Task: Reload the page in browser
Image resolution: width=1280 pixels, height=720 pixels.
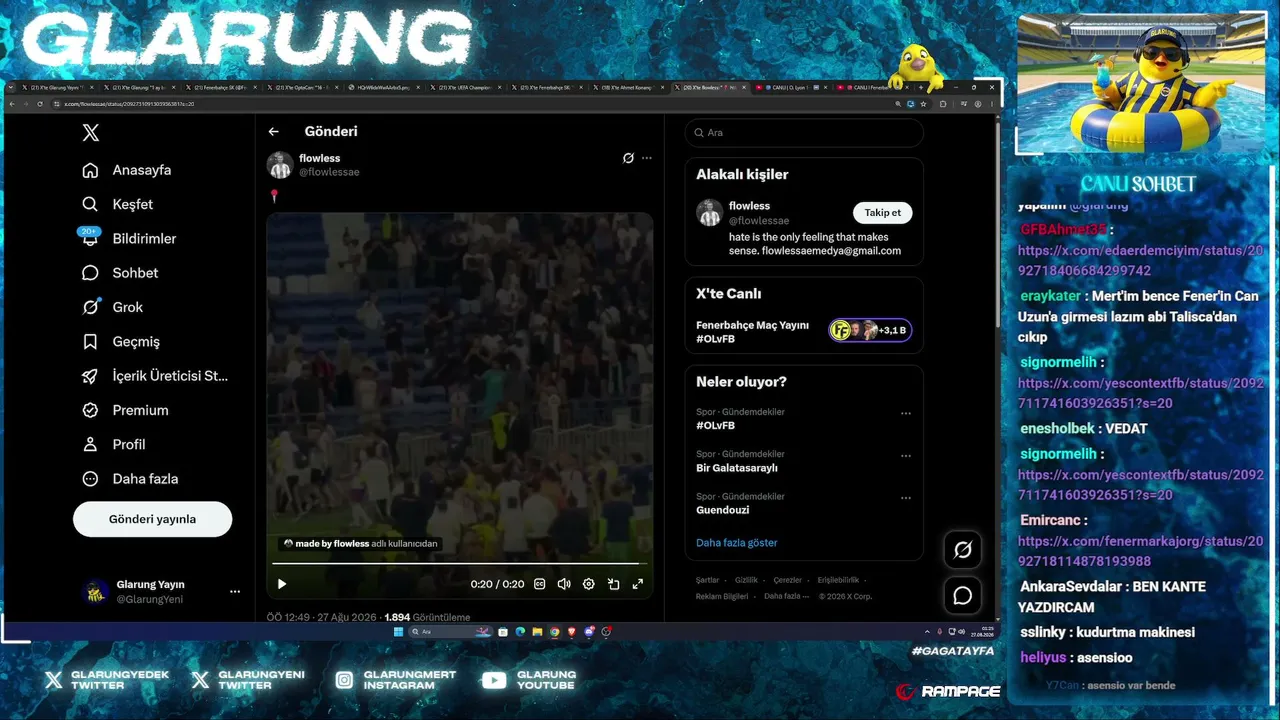Action: click(x=40, y=104)
